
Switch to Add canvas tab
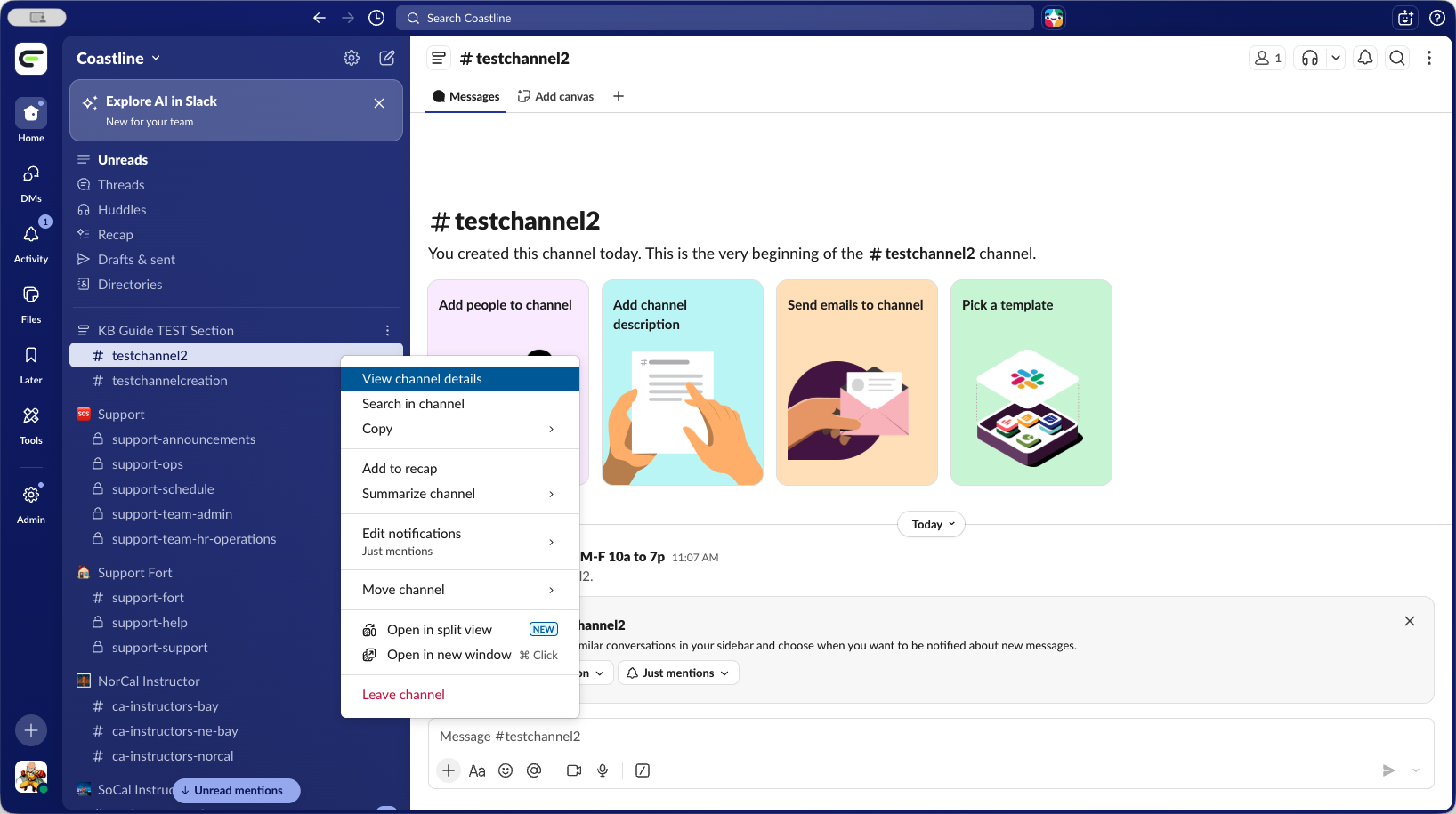coord(556,96)
